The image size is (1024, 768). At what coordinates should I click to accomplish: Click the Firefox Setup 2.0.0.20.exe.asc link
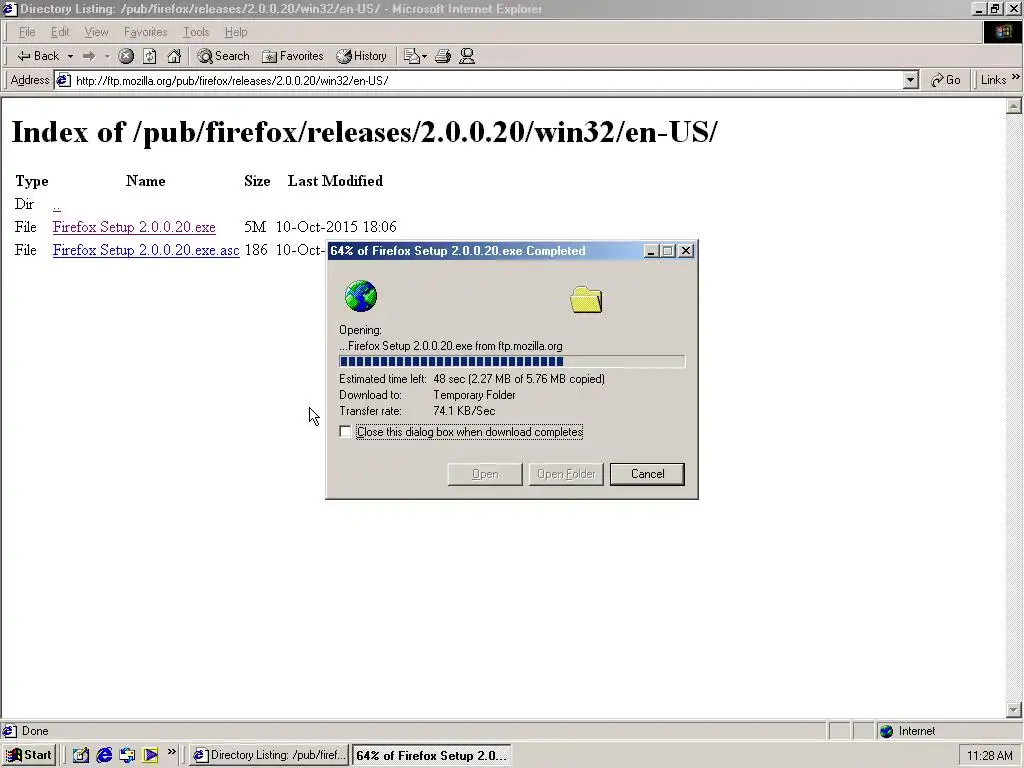pyautogui.click(x=146, y=250)
